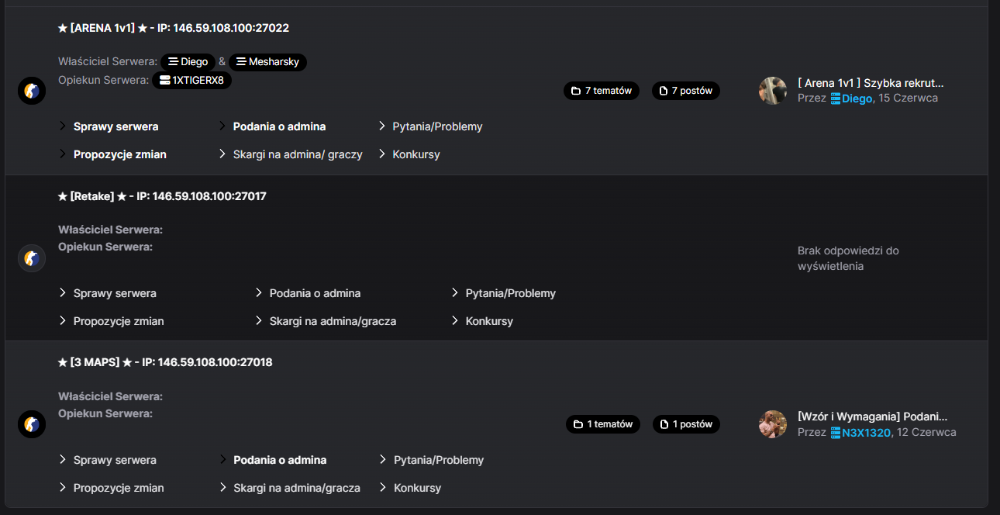1000x515 pixels.
Task: Open the Mesharsky owner profile badge
Action: coord(268,62)
